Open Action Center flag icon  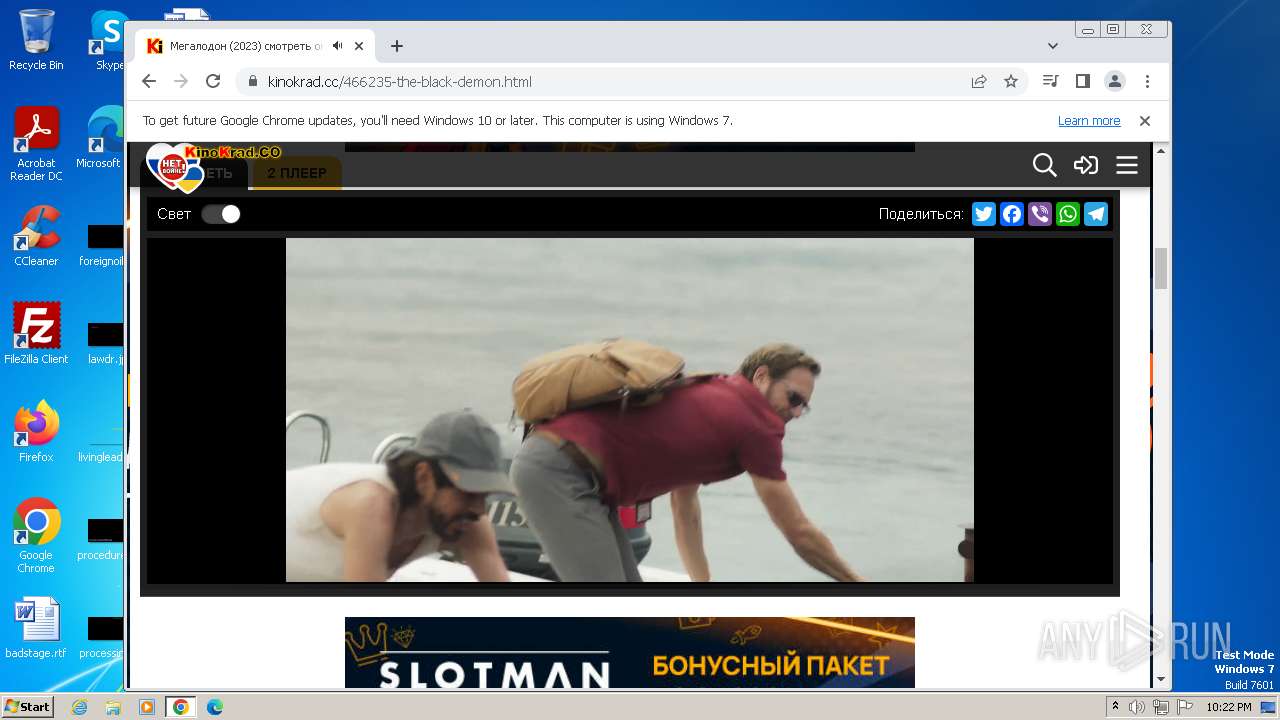[x=1185, y=707]
